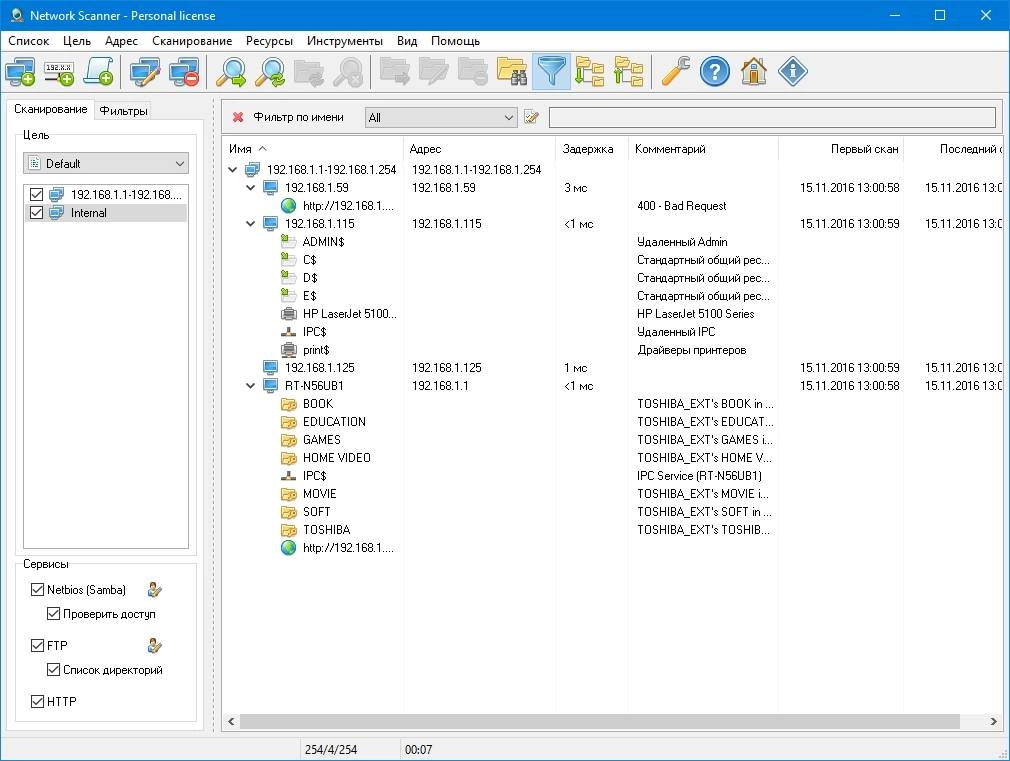This screenshot has height=761, width=1010.
Task: Click the greyed stop scan magnifier icon
Action: point(348,72)
